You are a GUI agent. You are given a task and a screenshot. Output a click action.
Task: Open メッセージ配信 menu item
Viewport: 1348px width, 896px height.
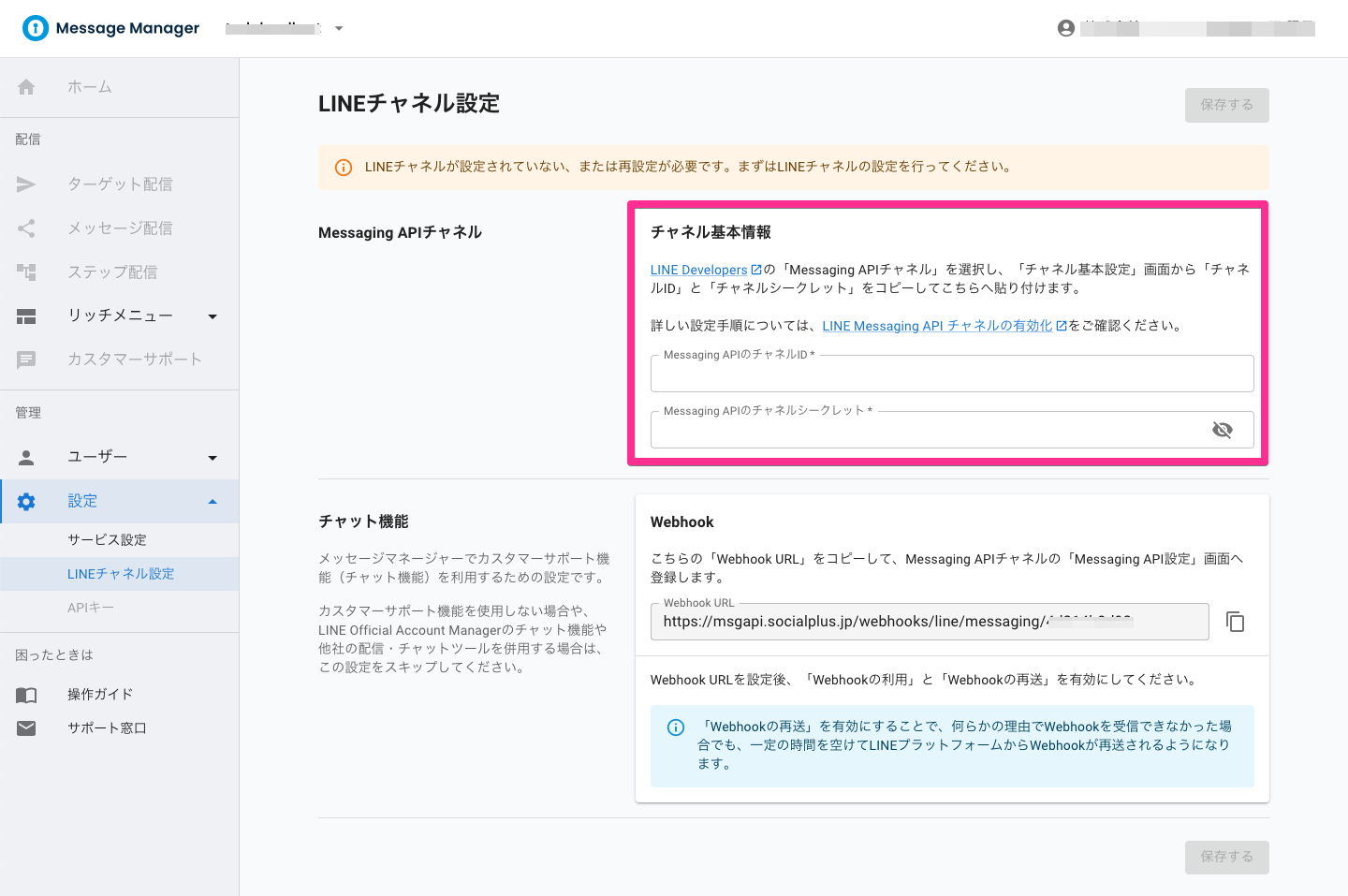120,228
